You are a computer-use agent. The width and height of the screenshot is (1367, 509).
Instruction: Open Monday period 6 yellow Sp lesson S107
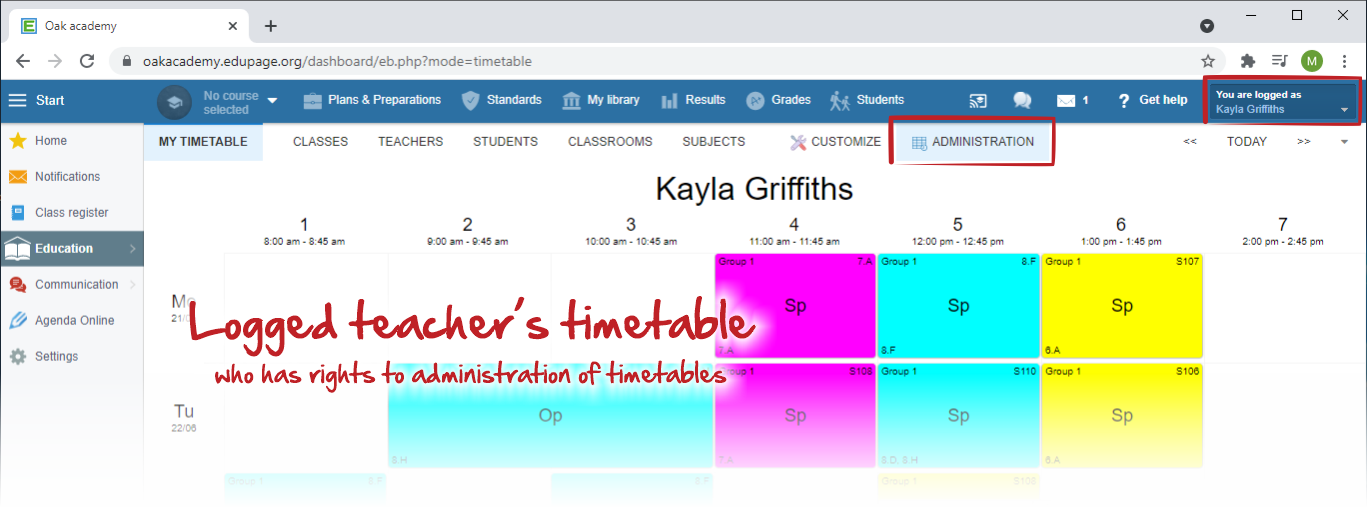pyautogui.click(x=1122, y=306)
